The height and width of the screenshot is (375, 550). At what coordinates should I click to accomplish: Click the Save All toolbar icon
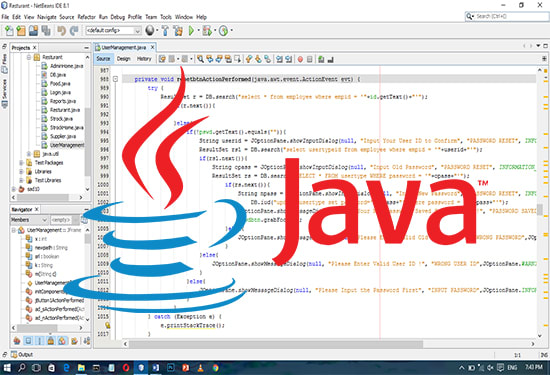click(46, 31)
